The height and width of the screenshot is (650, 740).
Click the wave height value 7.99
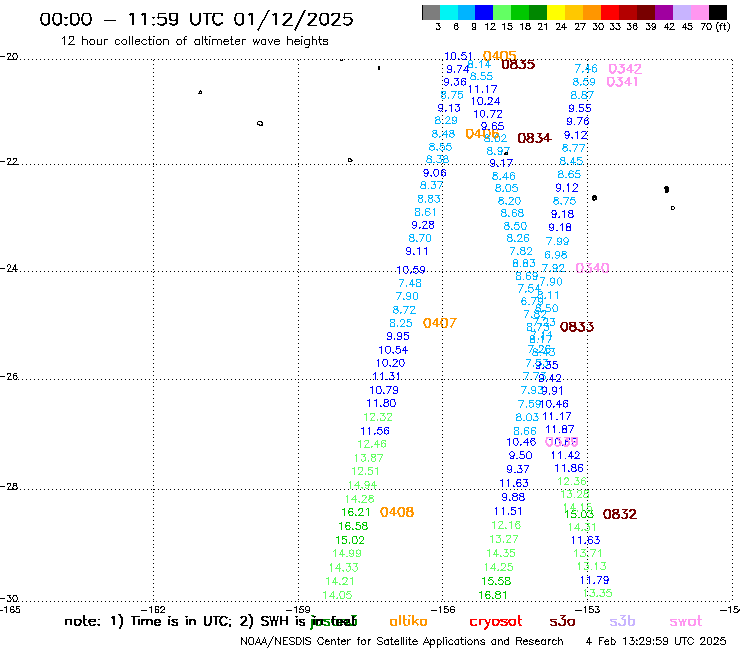[557, 241]
